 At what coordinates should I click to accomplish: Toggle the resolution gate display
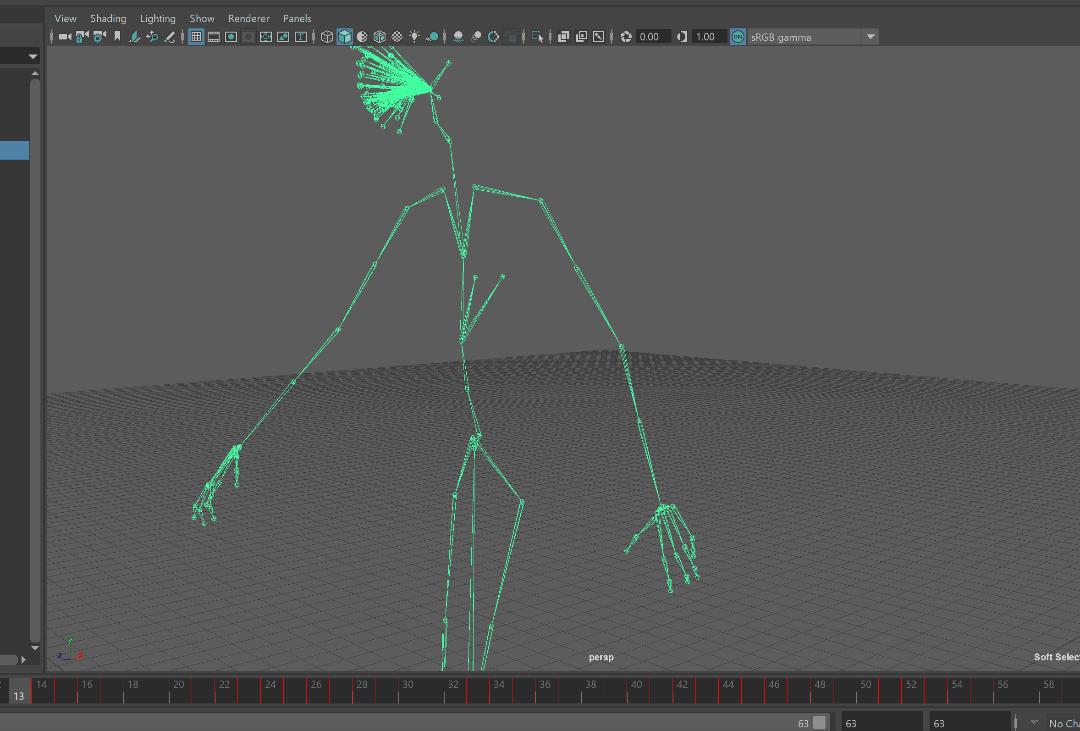(230, 36)
